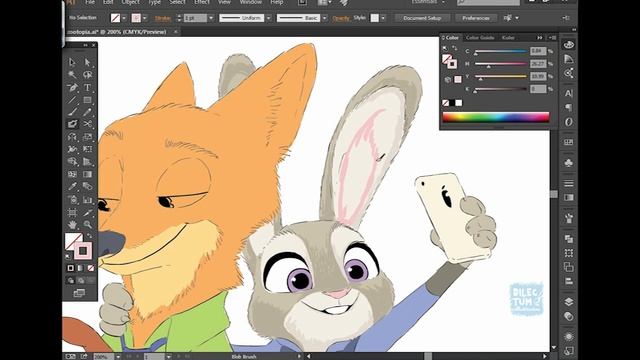Screen dimensions: 640x360
Task: Open the Layers panel icon in dock
Action: coord(569,302)
